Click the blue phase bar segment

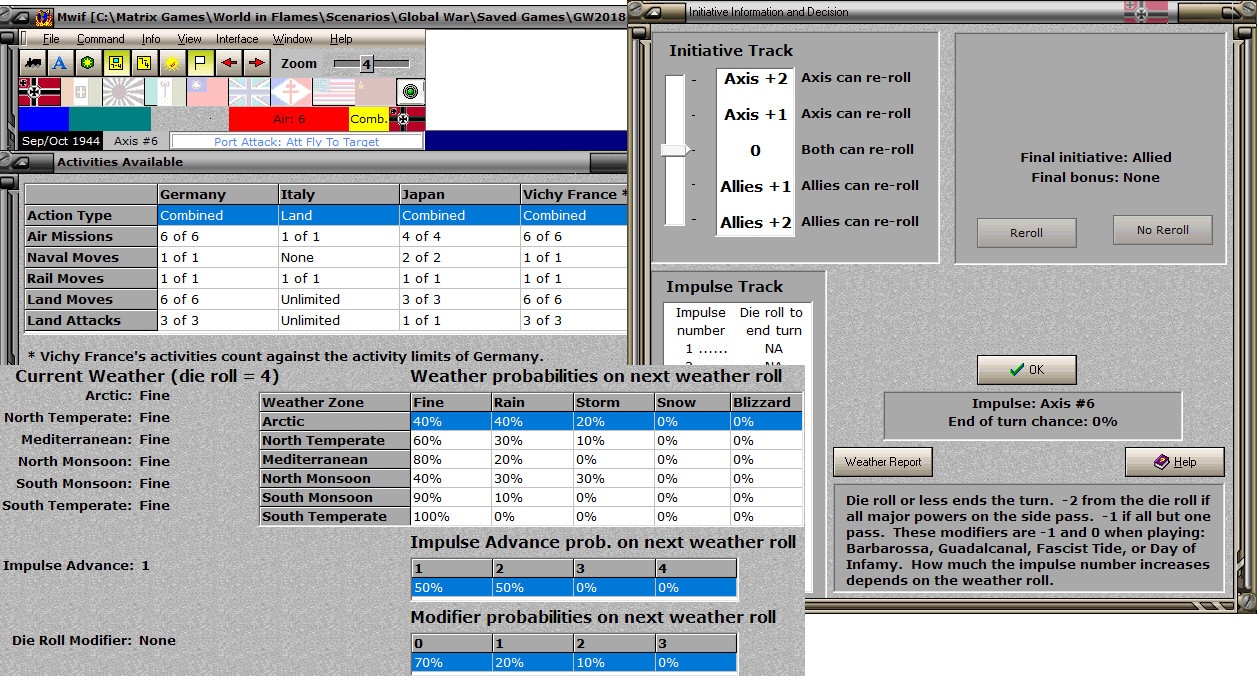43,119
